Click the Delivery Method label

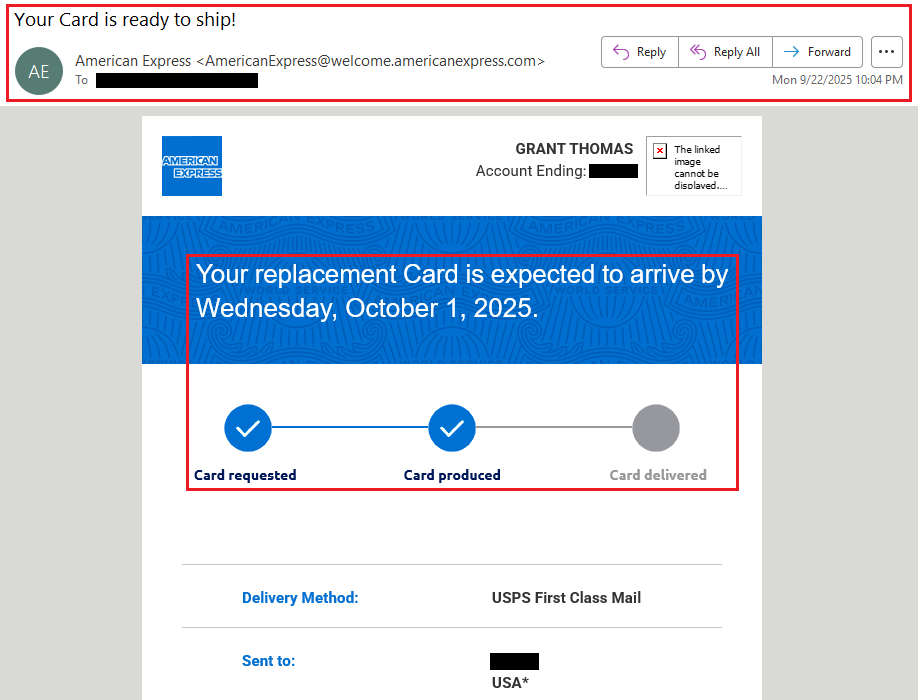tap(300, 598)
